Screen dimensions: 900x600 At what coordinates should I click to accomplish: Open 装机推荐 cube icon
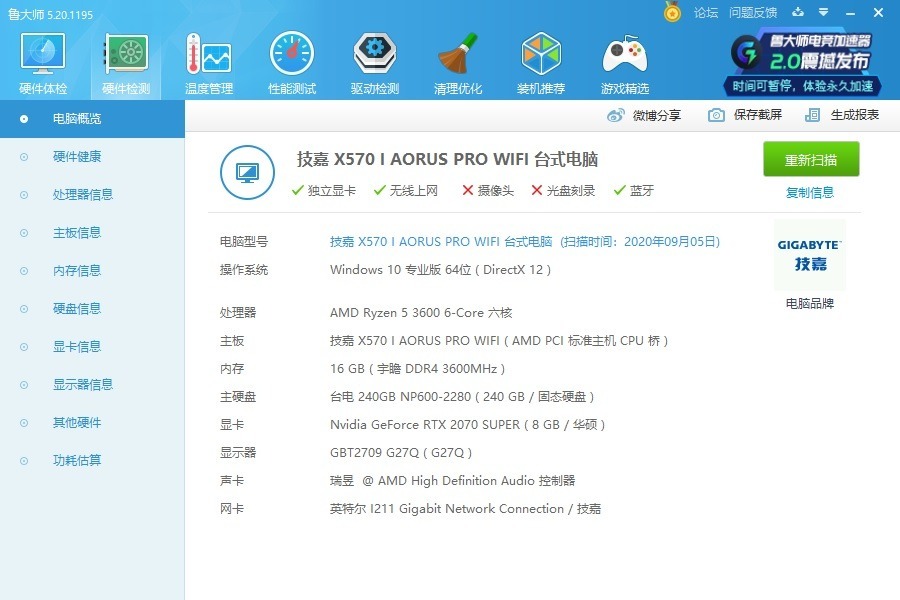(x=541, y=62)
